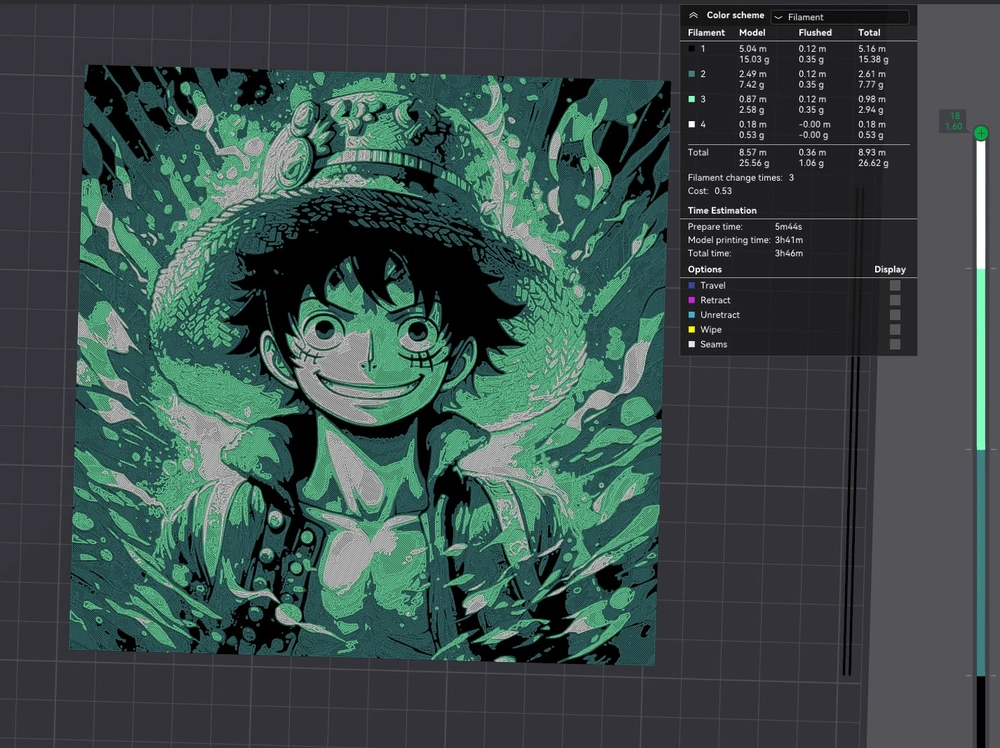Screen dimensions: 1000x748
Task: Select the white filament 4 swatch
Action: tap(692, 125)
